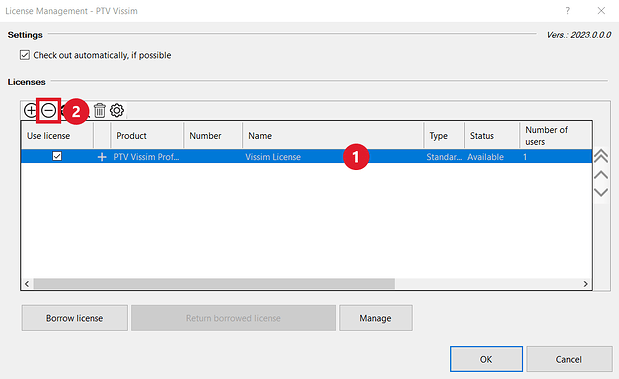The width and height of the screenshot is (619, 379).
Task: Click right arrow of horizontal scrollbar
Action: click(585, 284)
